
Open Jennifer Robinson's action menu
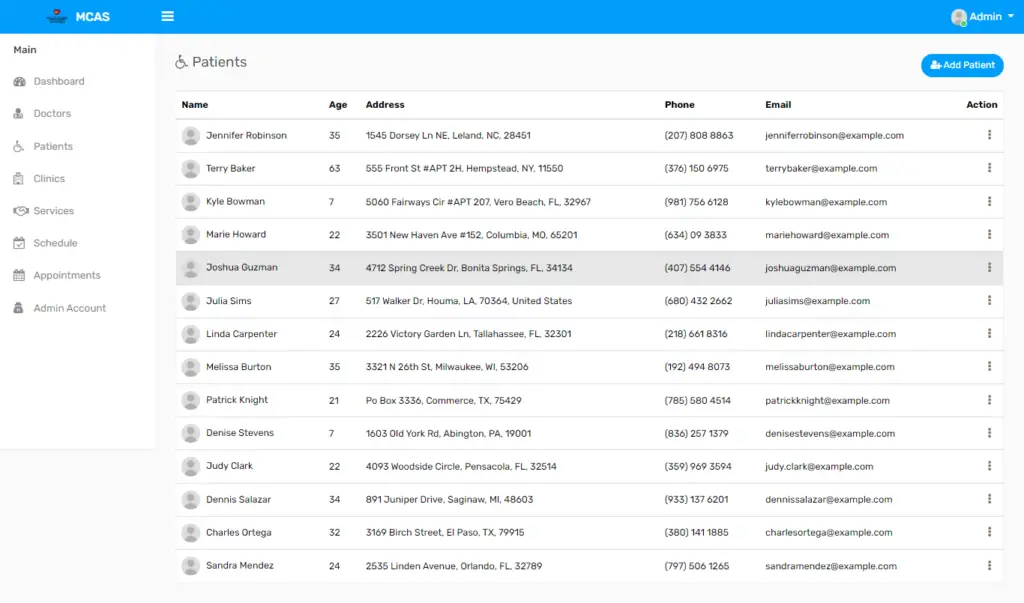(990, 135)
